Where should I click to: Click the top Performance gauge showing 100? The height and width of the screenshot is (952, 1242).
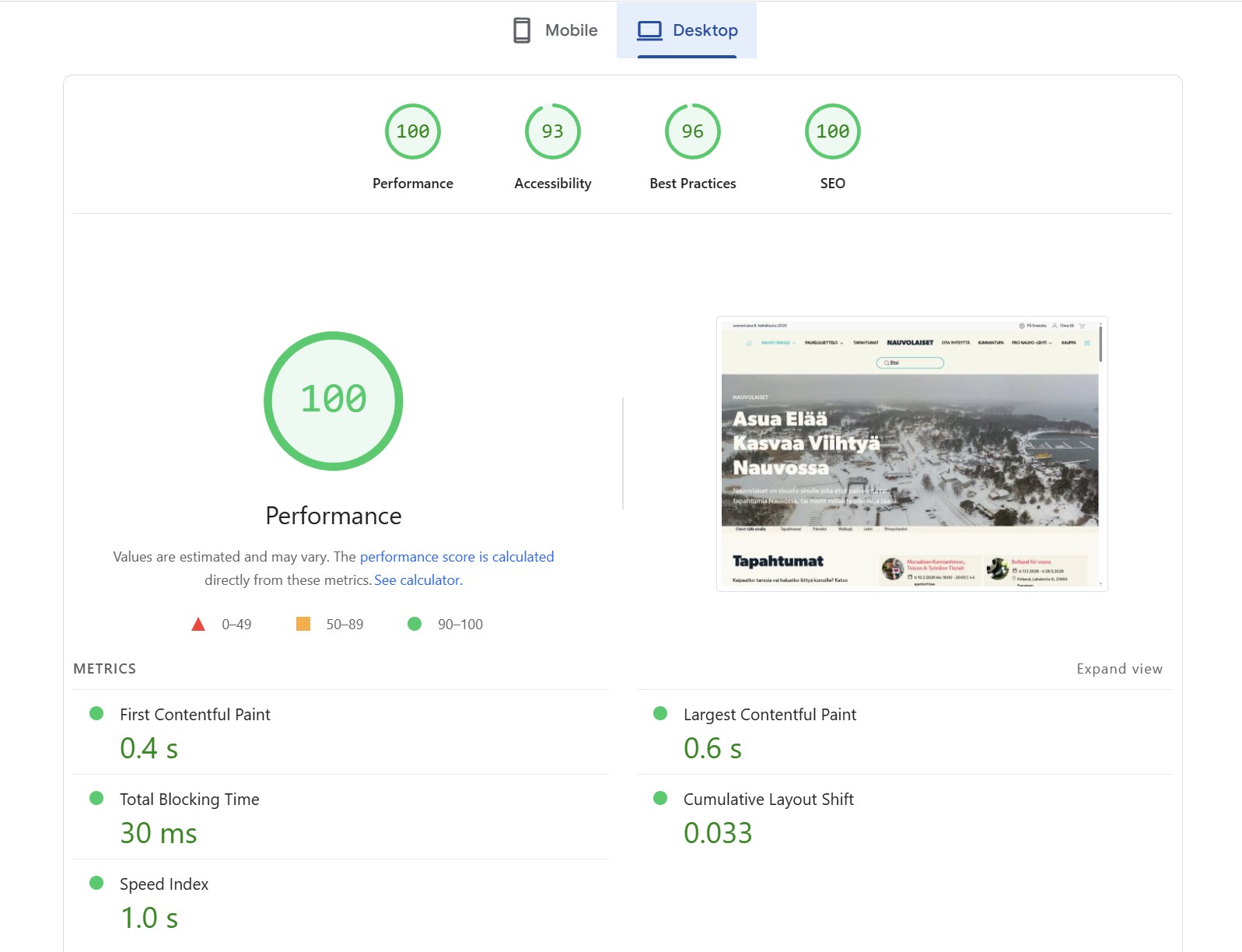(412, 131)
